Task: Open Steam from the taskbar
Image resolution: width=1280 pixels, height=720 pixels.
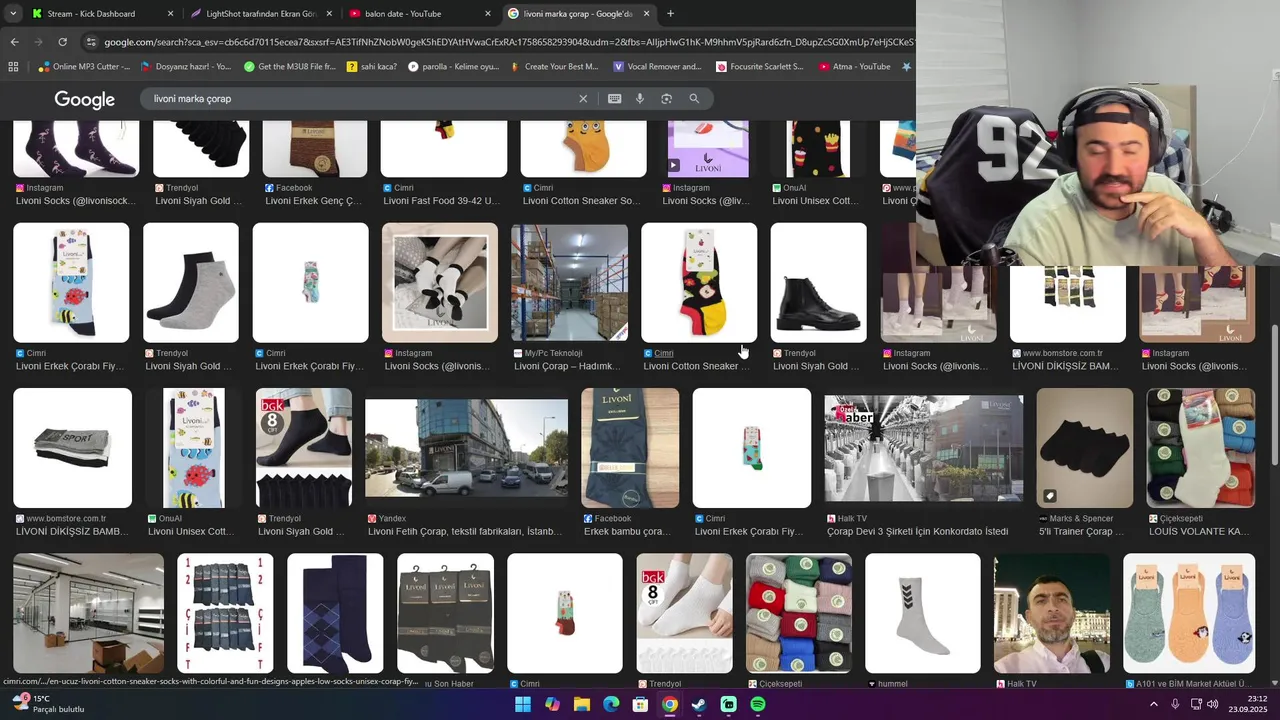Action: coord(699,705)
